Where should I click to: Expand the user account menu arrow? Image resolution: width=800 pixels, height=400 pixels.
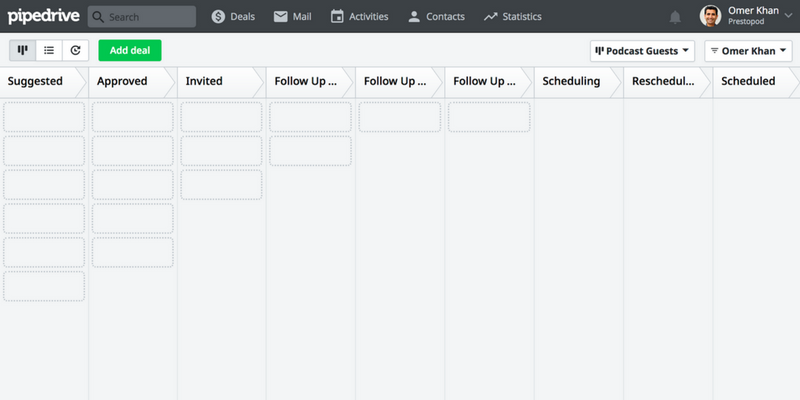pos(787,16)
